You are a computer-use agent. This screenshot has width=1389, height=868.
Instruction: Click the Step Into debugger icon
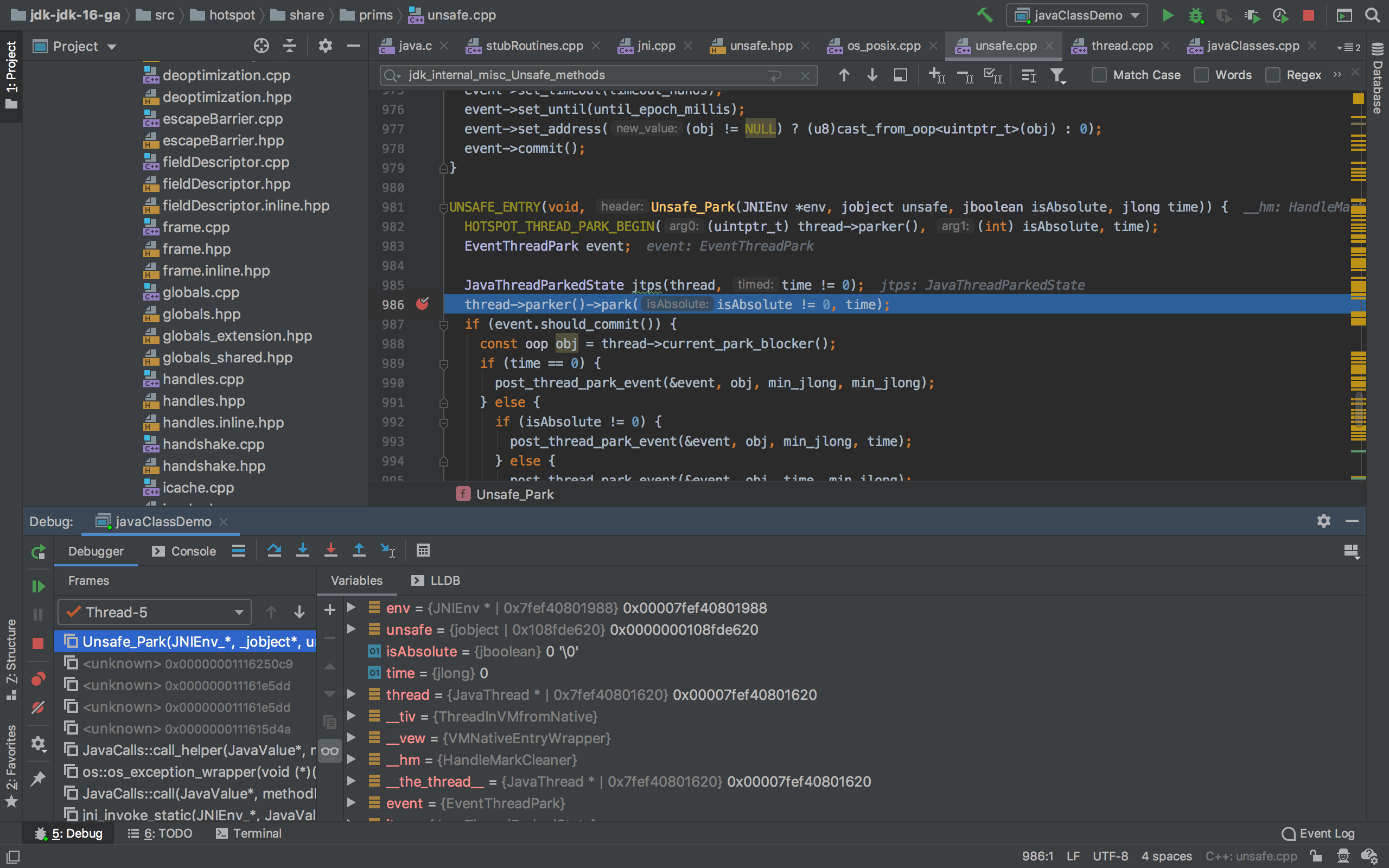click(302, 551)
